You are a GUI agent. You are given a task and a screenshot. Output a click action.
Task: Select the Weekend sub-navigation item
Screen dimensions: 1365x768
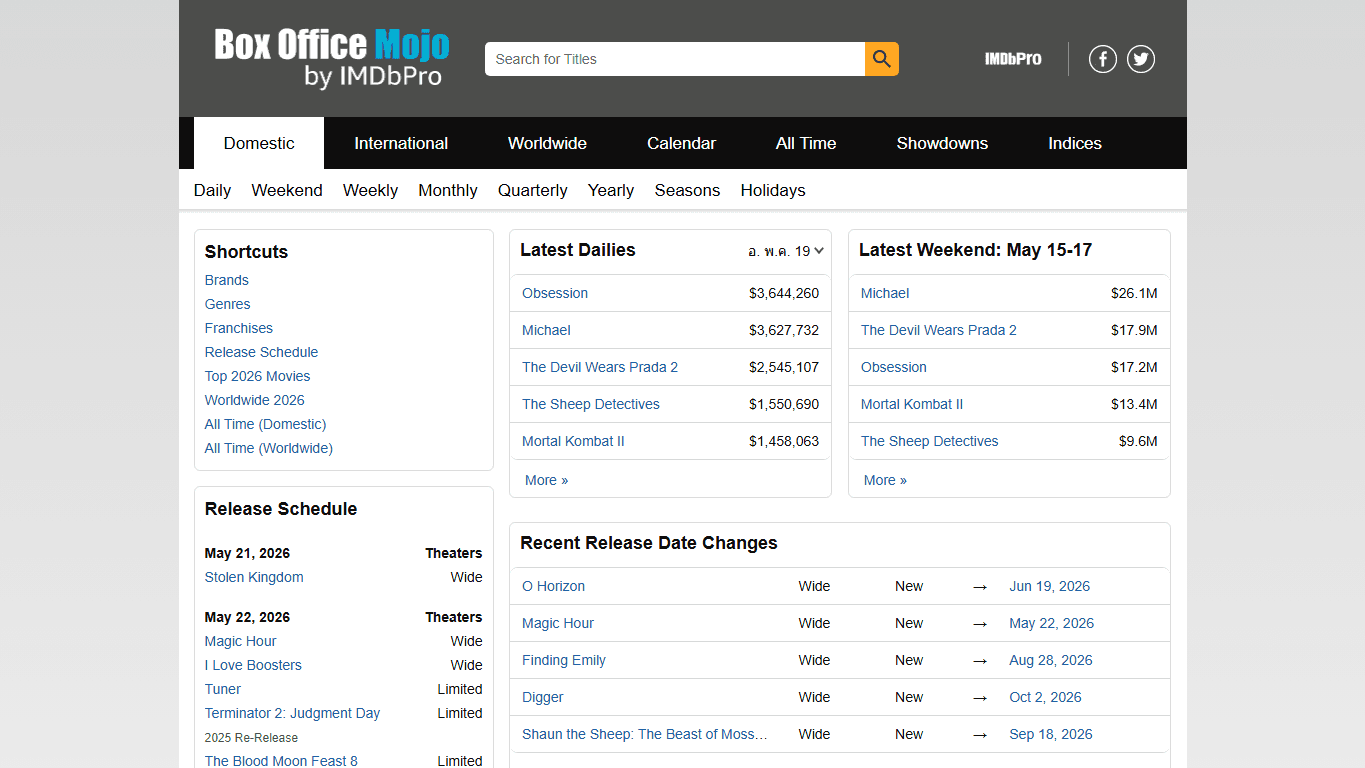(x=287, y=190)
